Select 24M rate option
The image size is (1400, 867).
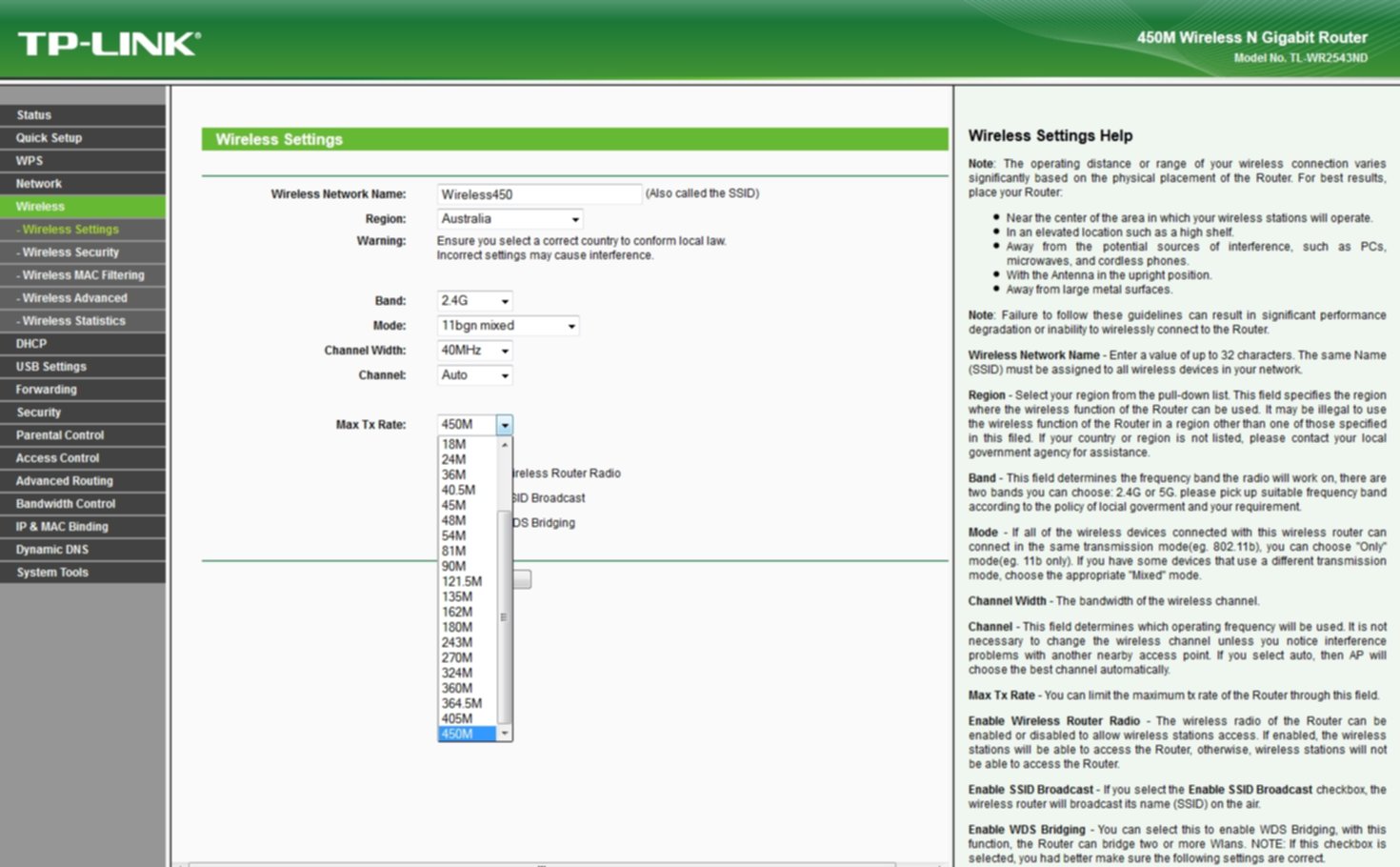pyautogui.click(x=468, y=459)
